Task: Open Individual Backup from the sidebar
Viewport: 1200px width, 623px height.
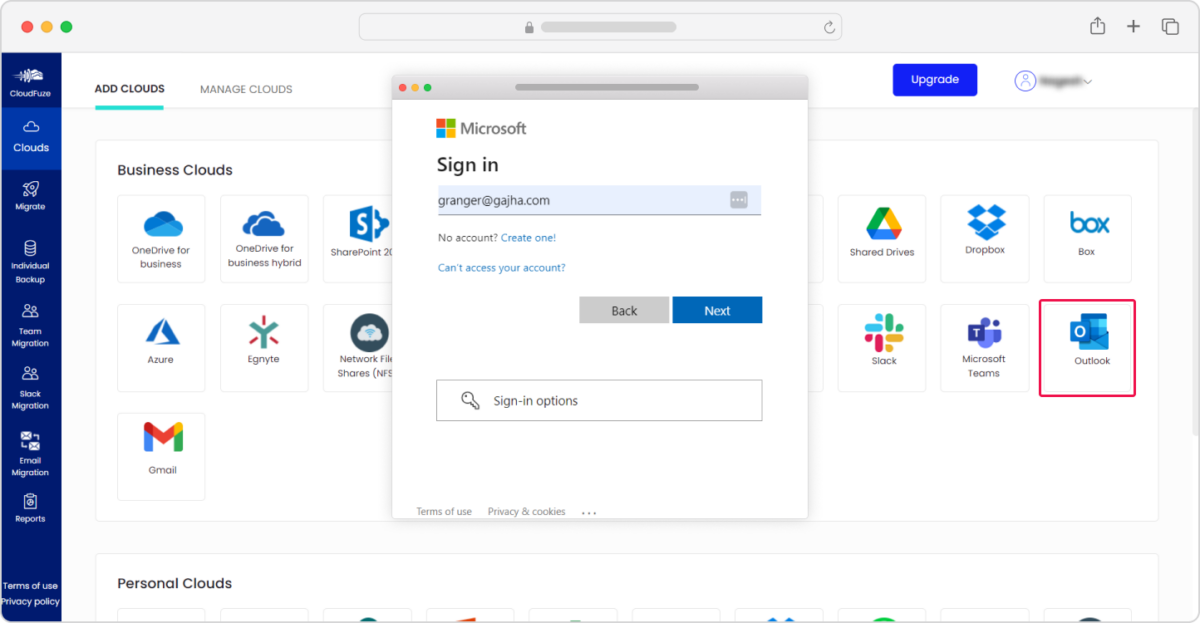Action: coord(31,260)
